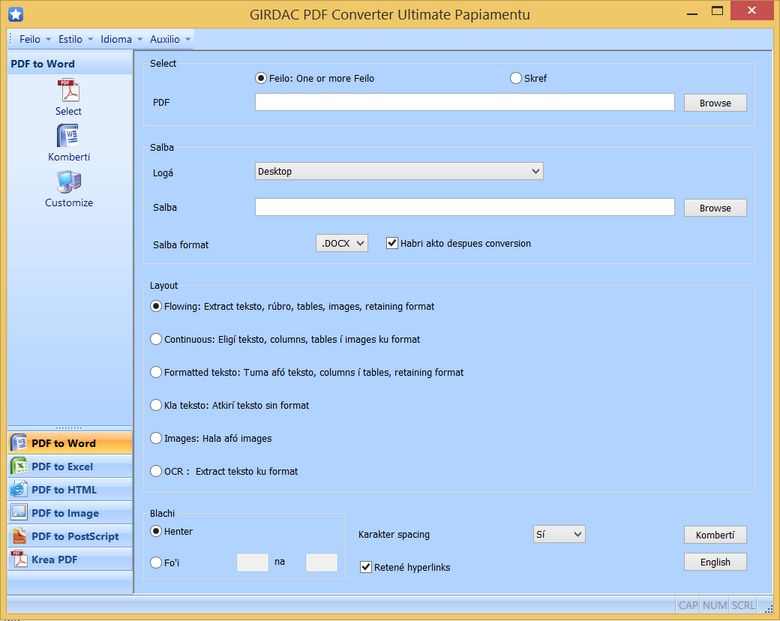780x621 pixels.
Task: Select the 'Feilo: One or more Feilo' radio button
Action: [x=261, y=78]
